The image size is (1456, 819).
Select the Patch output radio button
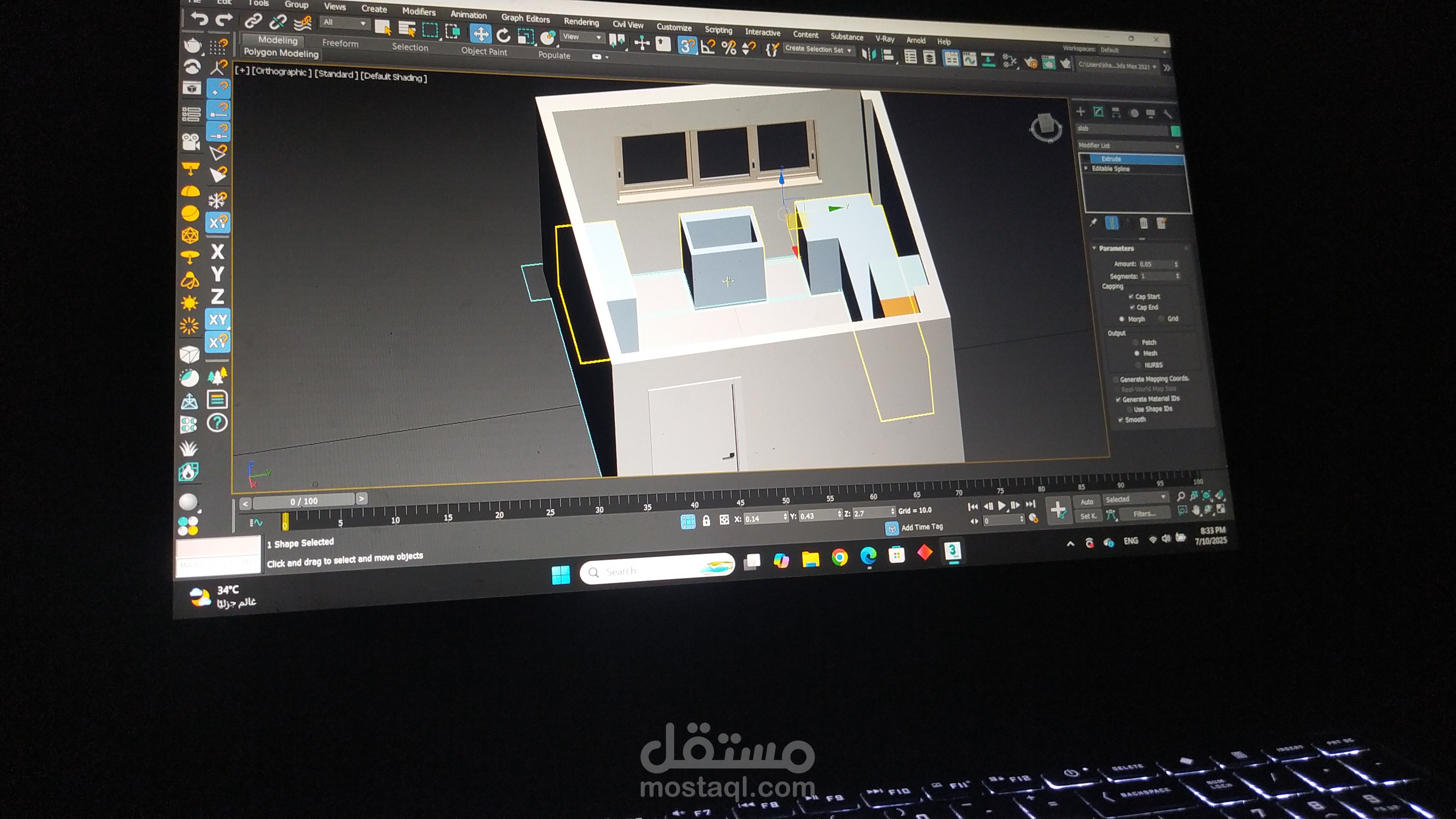tap(1136, 342)
